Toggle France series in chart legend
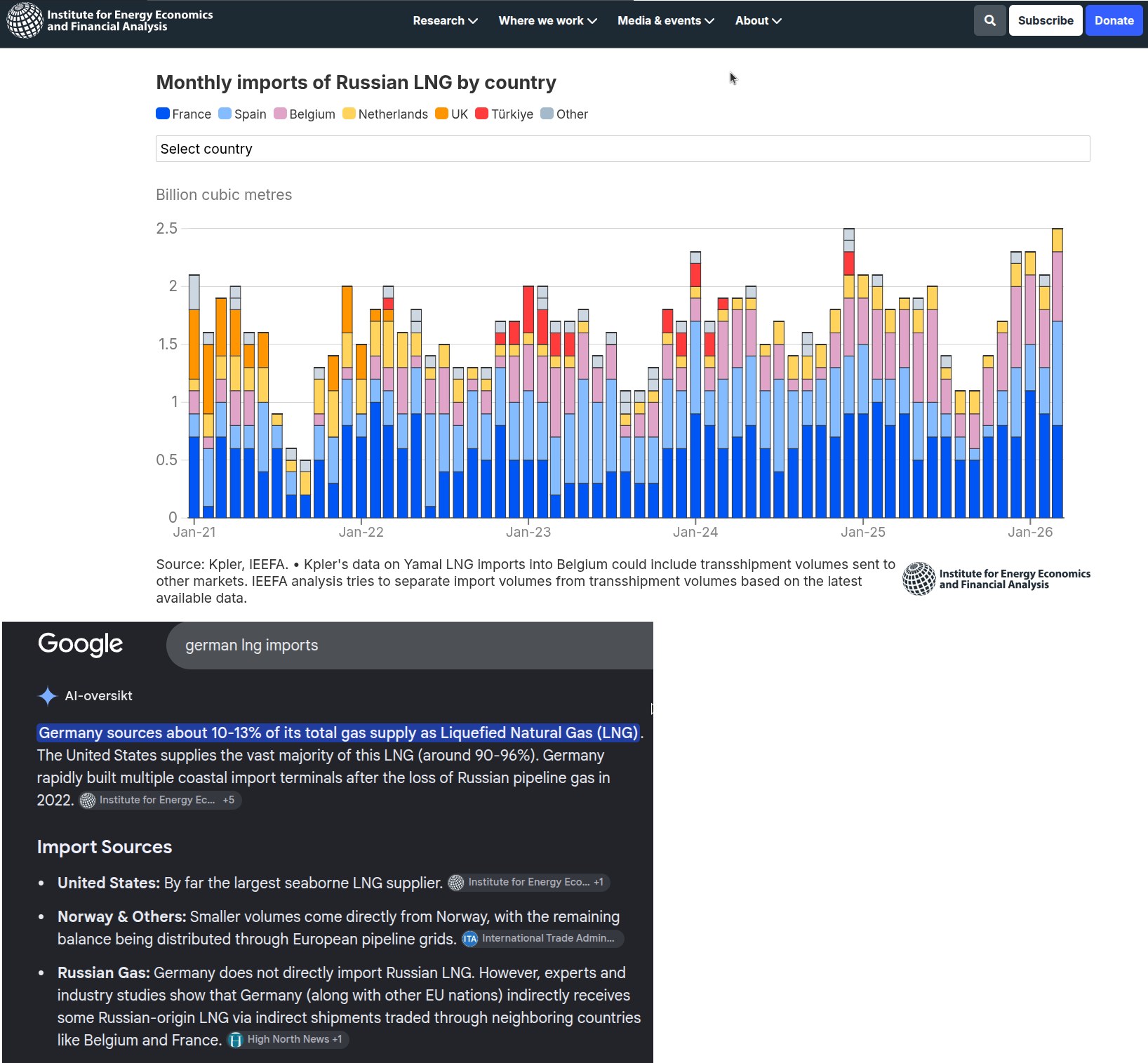The height and width of the screenshot is (1063, 1148). [184, 114]
